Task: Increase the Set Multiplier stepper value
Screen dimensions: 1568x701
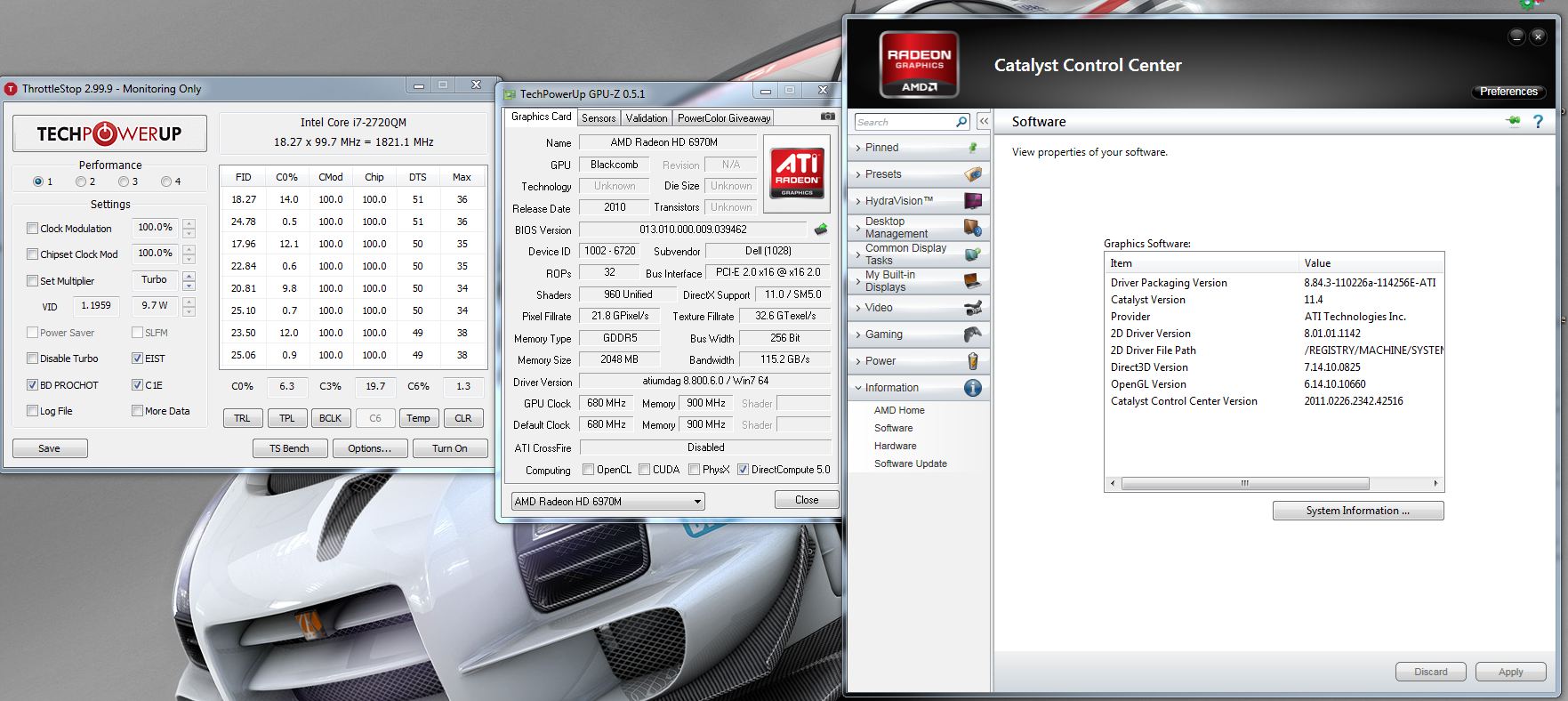Action: (x=189, y=276)
